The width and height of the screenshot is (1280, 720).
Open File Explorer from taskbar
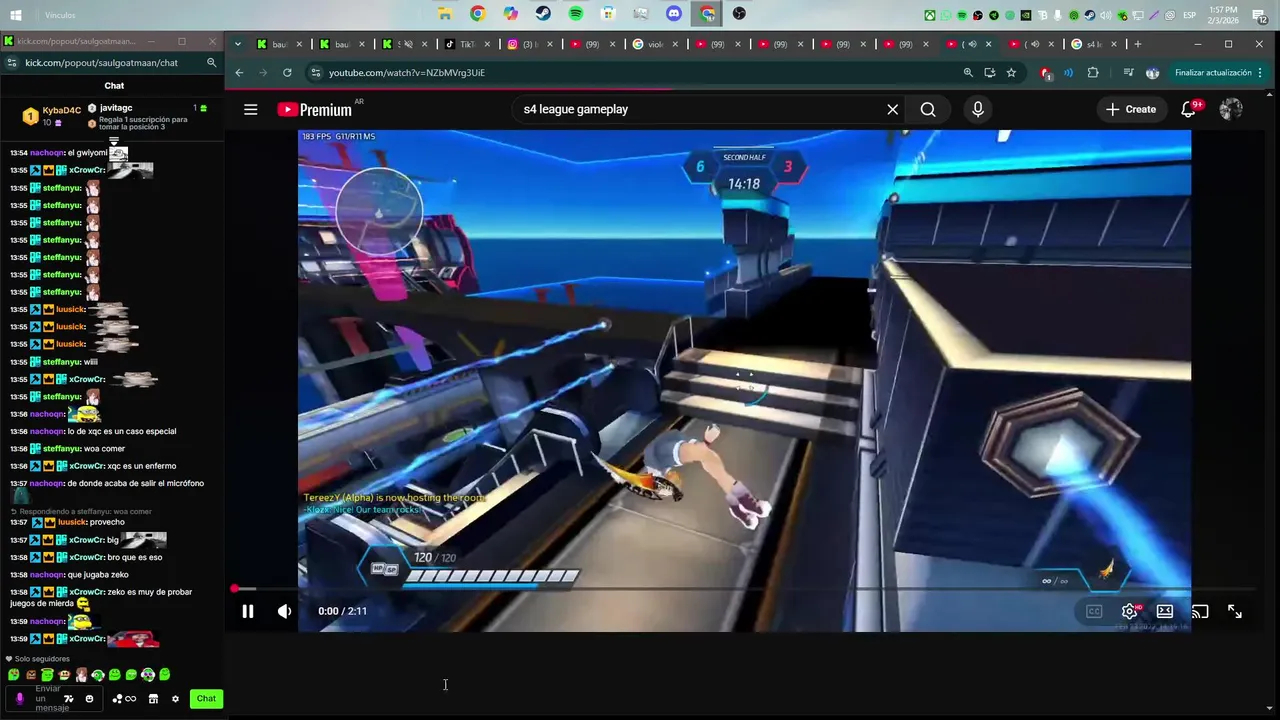click(x=445, y=14)
